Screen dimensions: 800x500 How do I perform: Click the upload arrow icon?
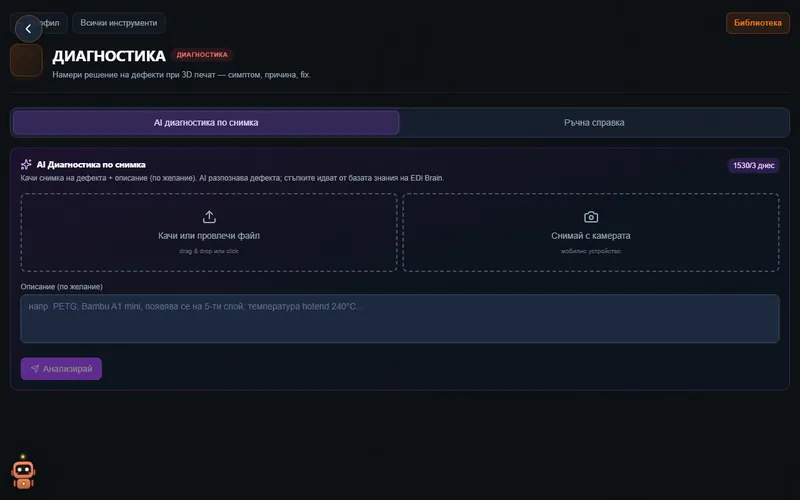coord(209,217)
